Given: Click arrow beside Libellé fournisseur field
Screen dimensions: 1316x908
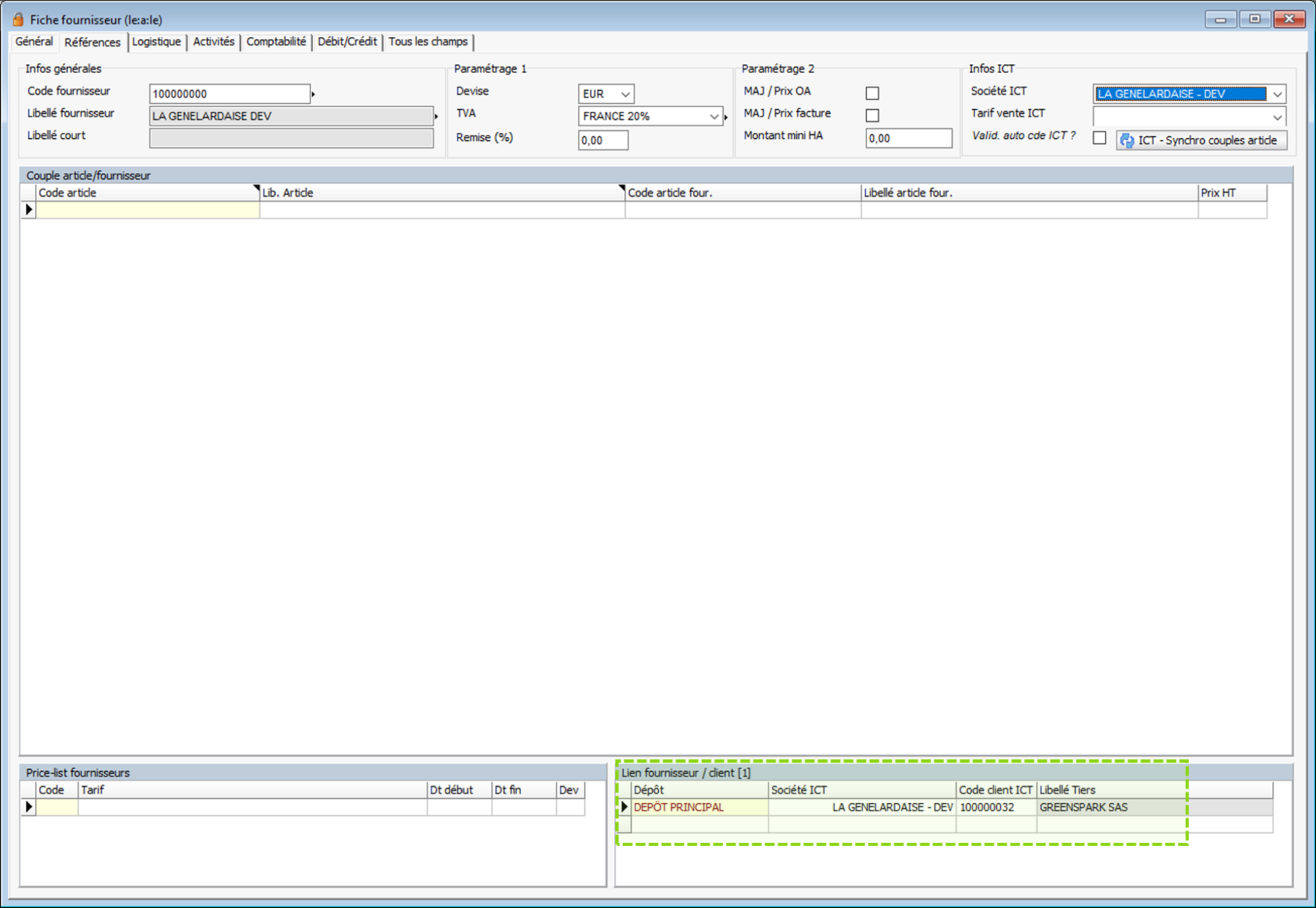Looking at the screenshot, I should click(436, 116).
